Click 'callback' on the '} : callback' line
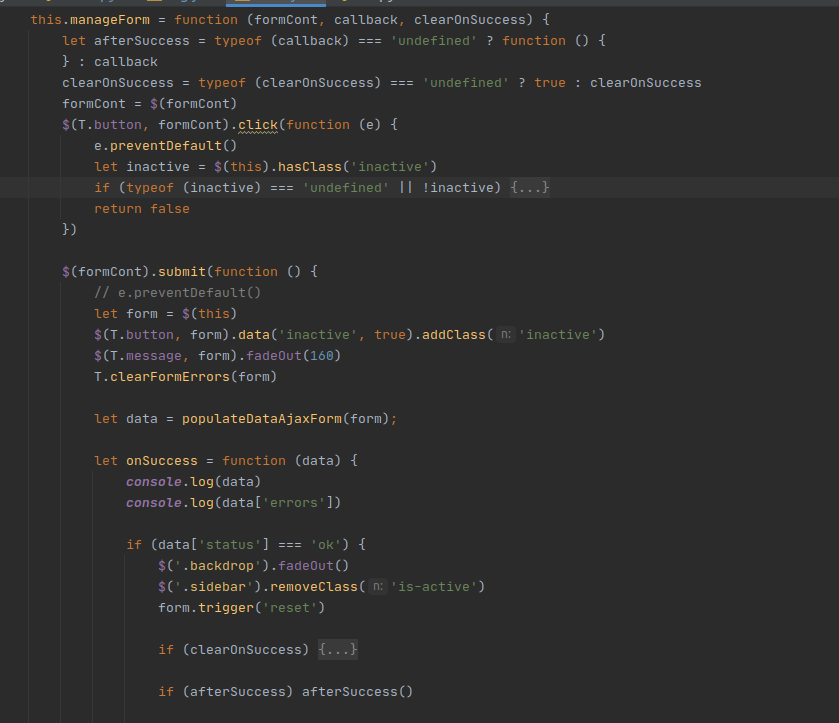 pyautogui.click(x=126, y=62)
